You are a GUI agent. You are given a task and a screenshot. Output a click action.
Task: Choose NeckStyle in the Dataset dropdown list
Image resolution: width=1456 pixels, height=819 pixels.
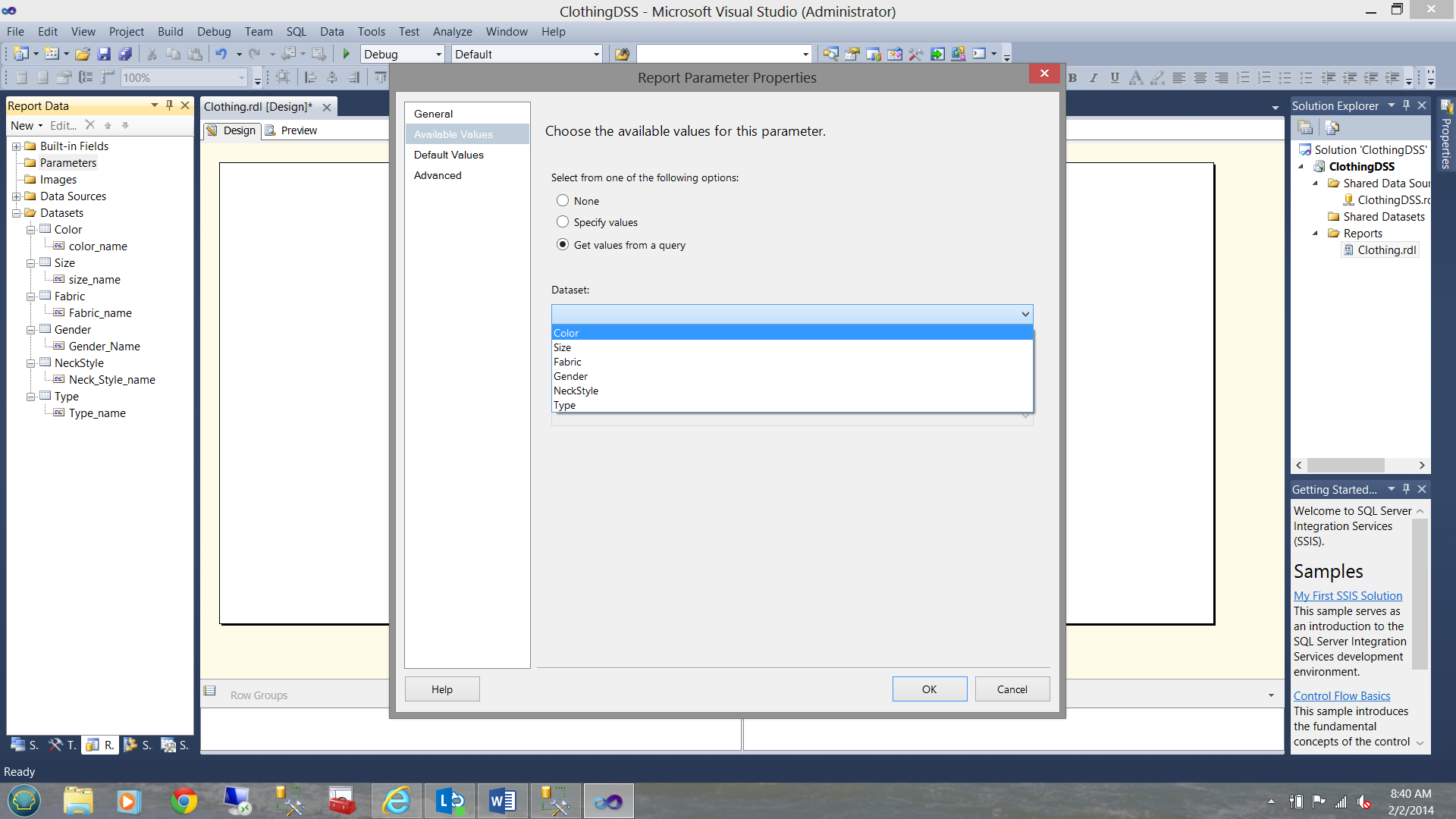pos(576,391)
